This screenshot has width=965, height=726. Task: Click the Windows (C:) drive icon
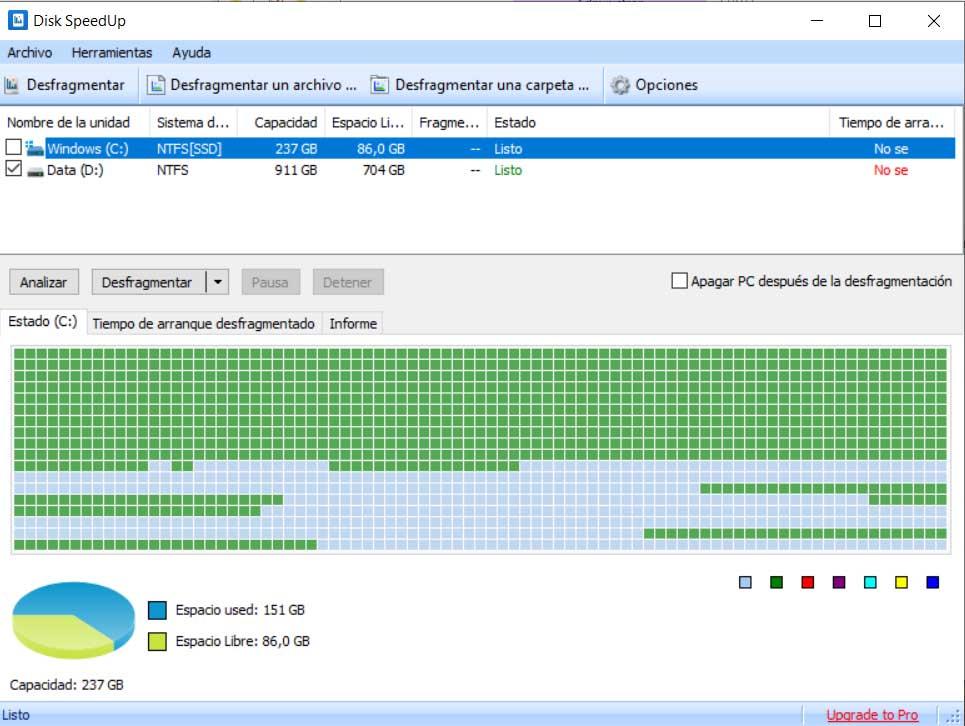tap(34, 148)
